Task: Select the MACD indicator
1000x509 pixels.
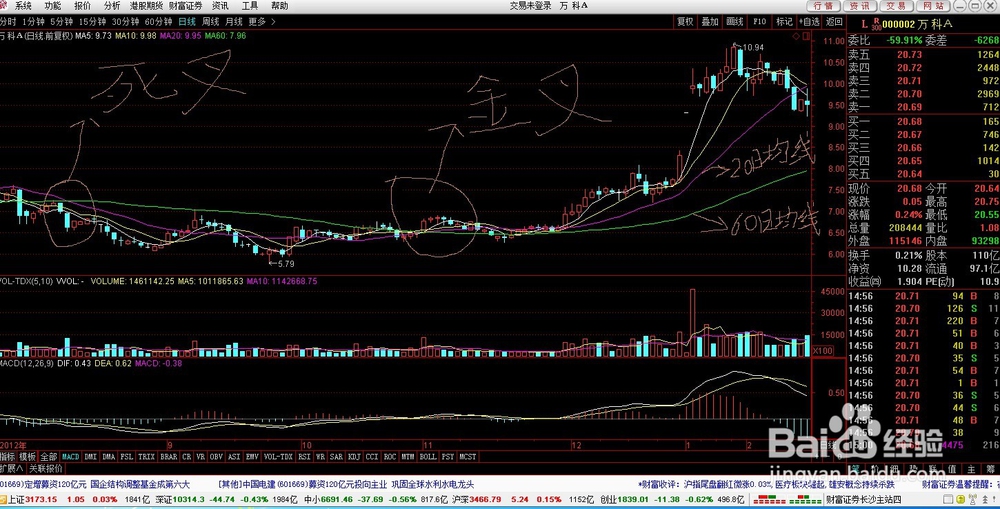Action: pos(70,457)
